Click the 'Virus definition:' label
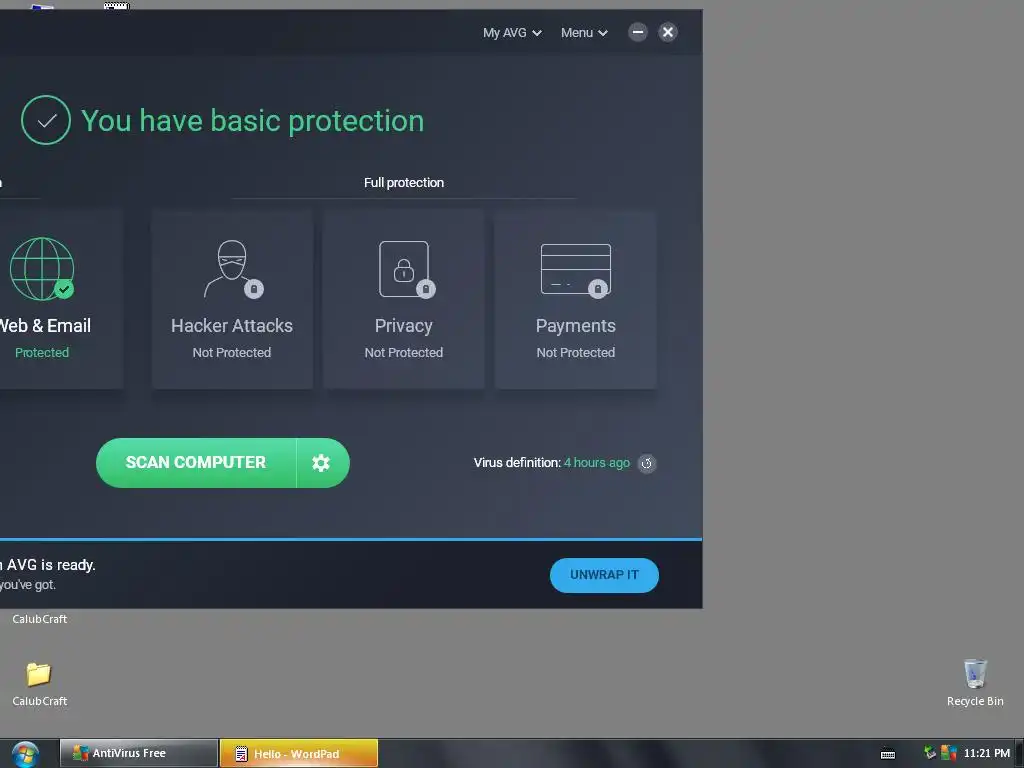This screenshot has height=768, width=1024. coord(517,462)
